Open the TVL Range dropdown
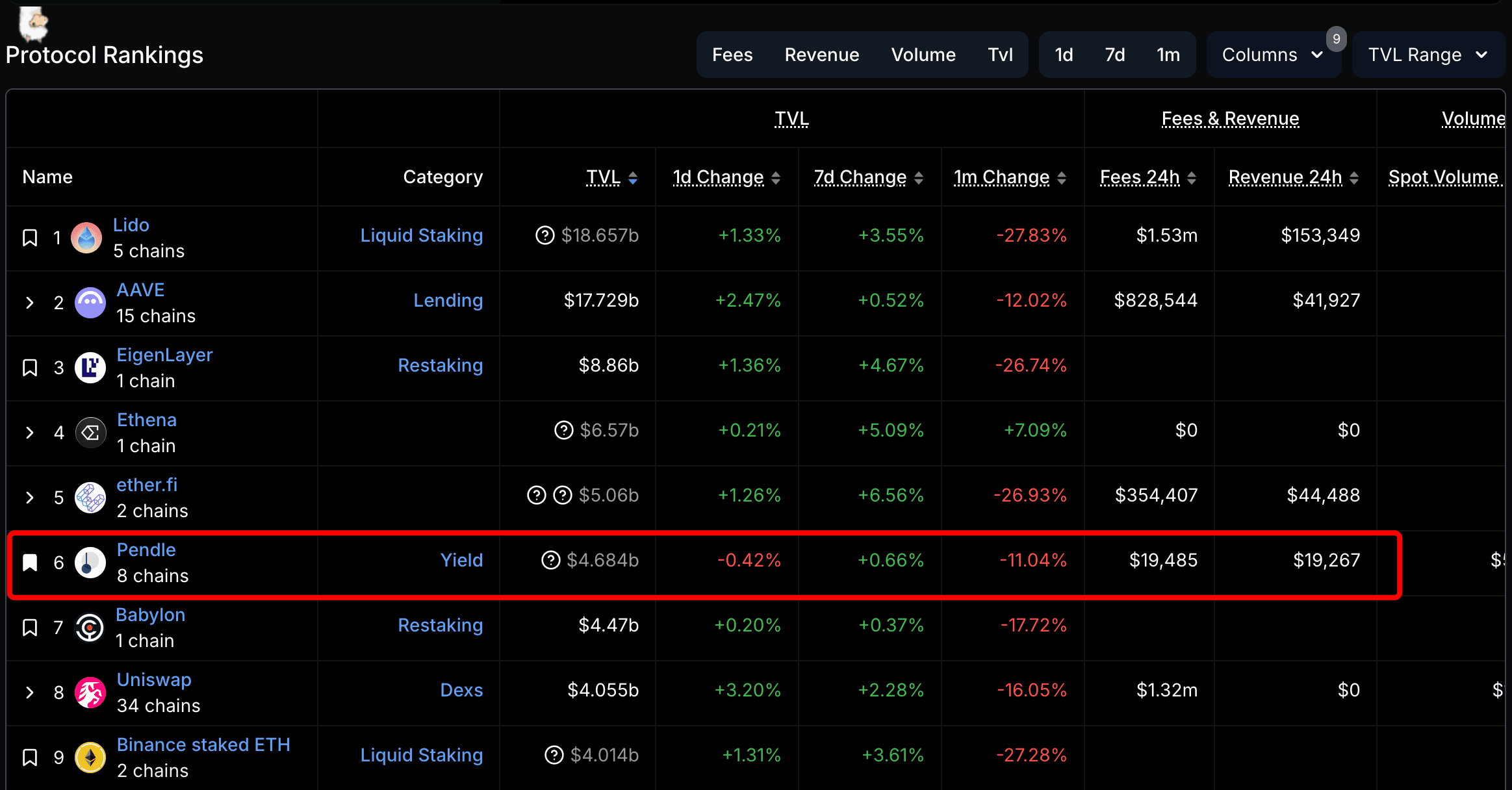Image resolution: width=1512 pixels, height=790 pixels. tap(1428, 55)
